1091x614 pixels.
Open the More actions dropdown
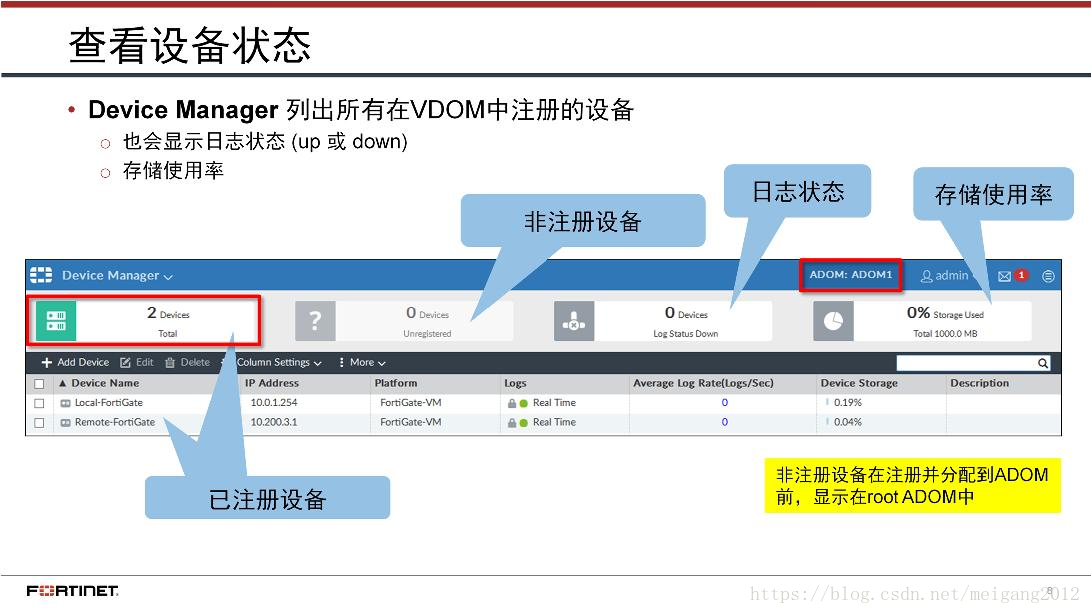click(362, 362)
